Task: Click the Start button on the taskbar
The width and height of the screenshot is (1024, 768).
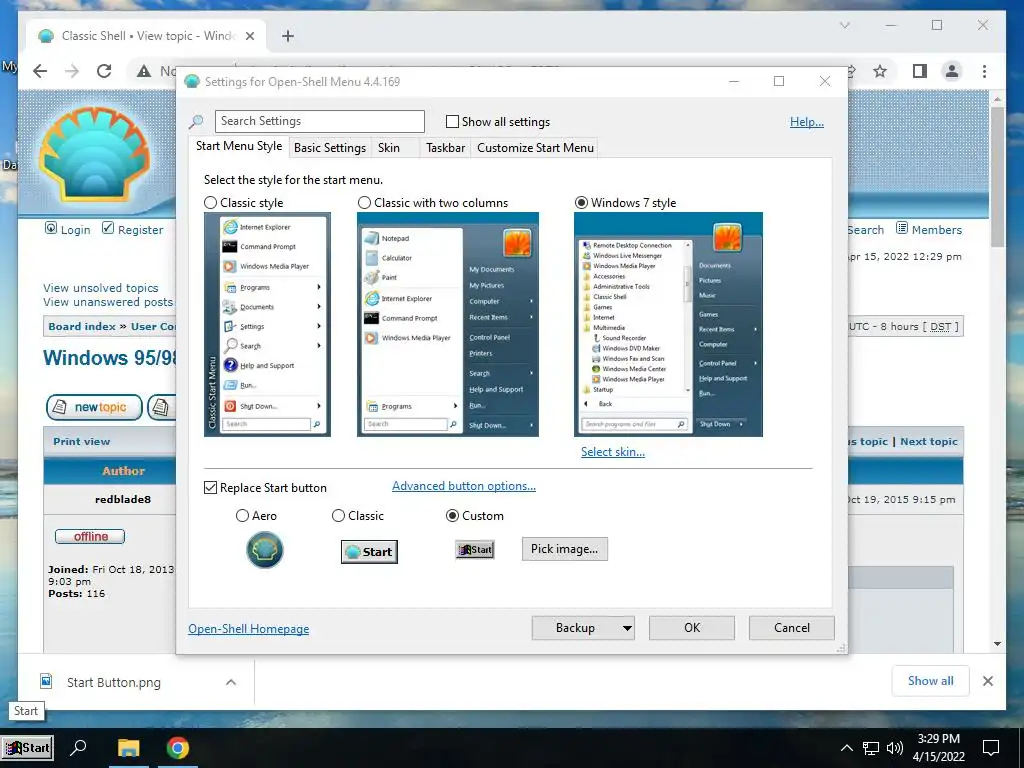Action: click(27, 748)
